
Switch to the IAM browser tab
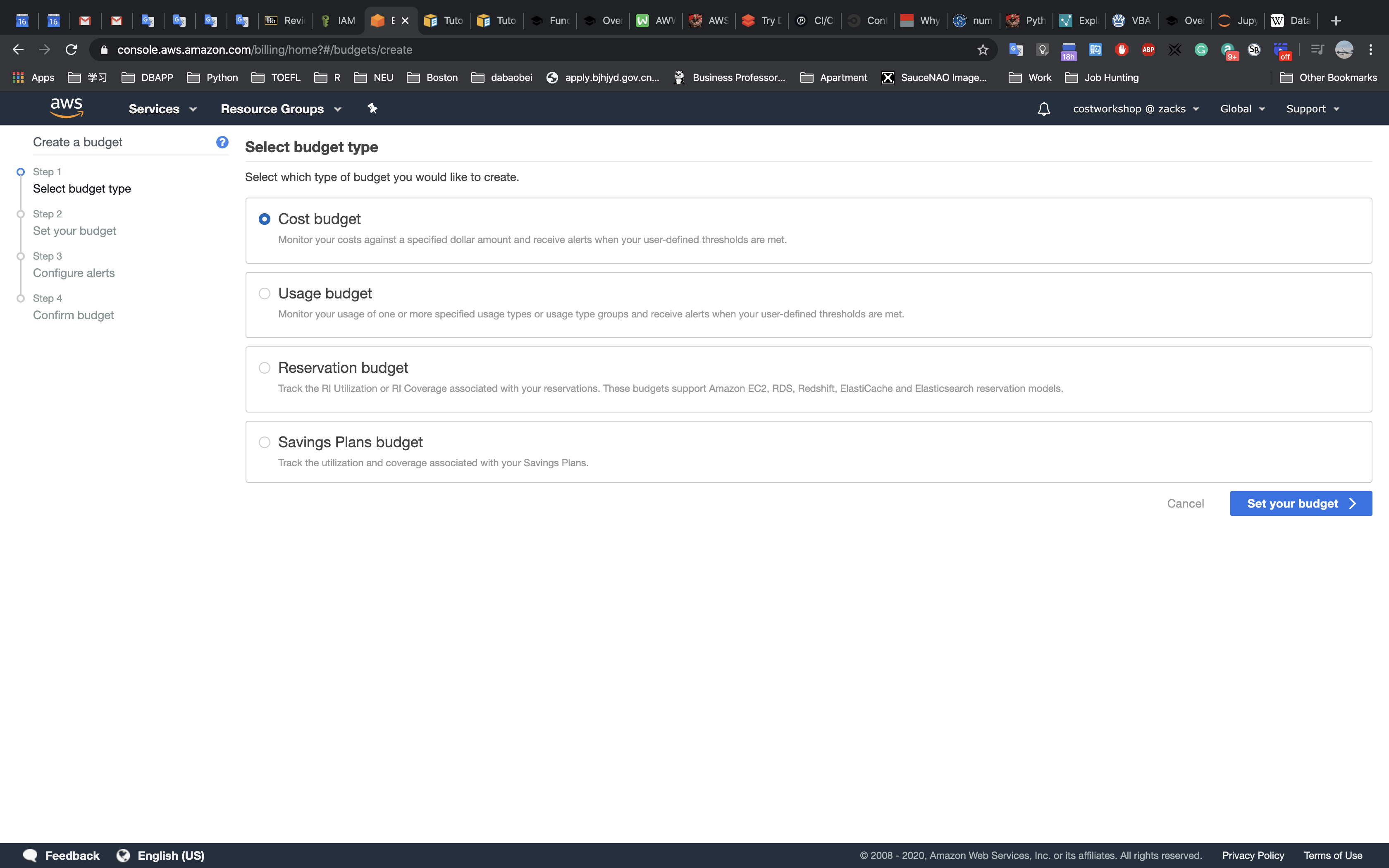click(x=339, y=21)
